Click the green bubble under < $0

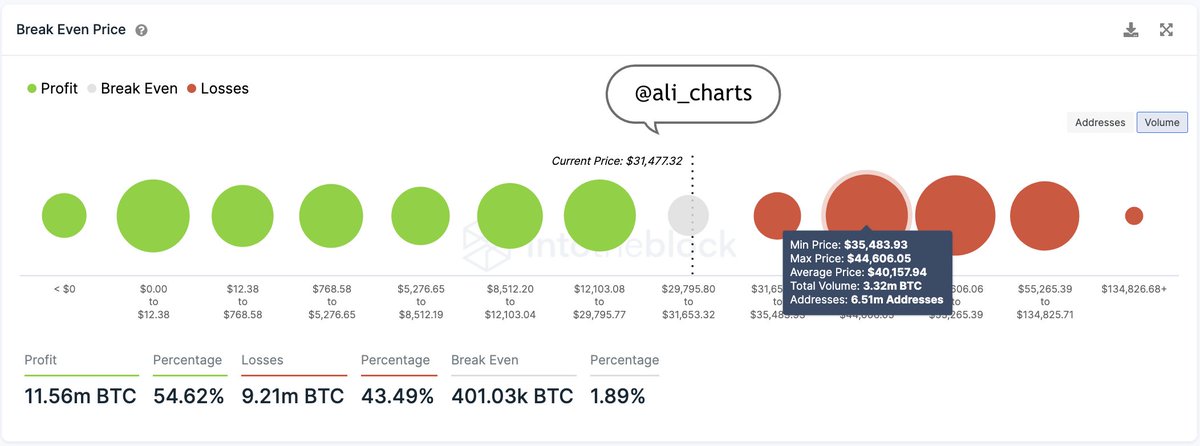tap(64, 216)
